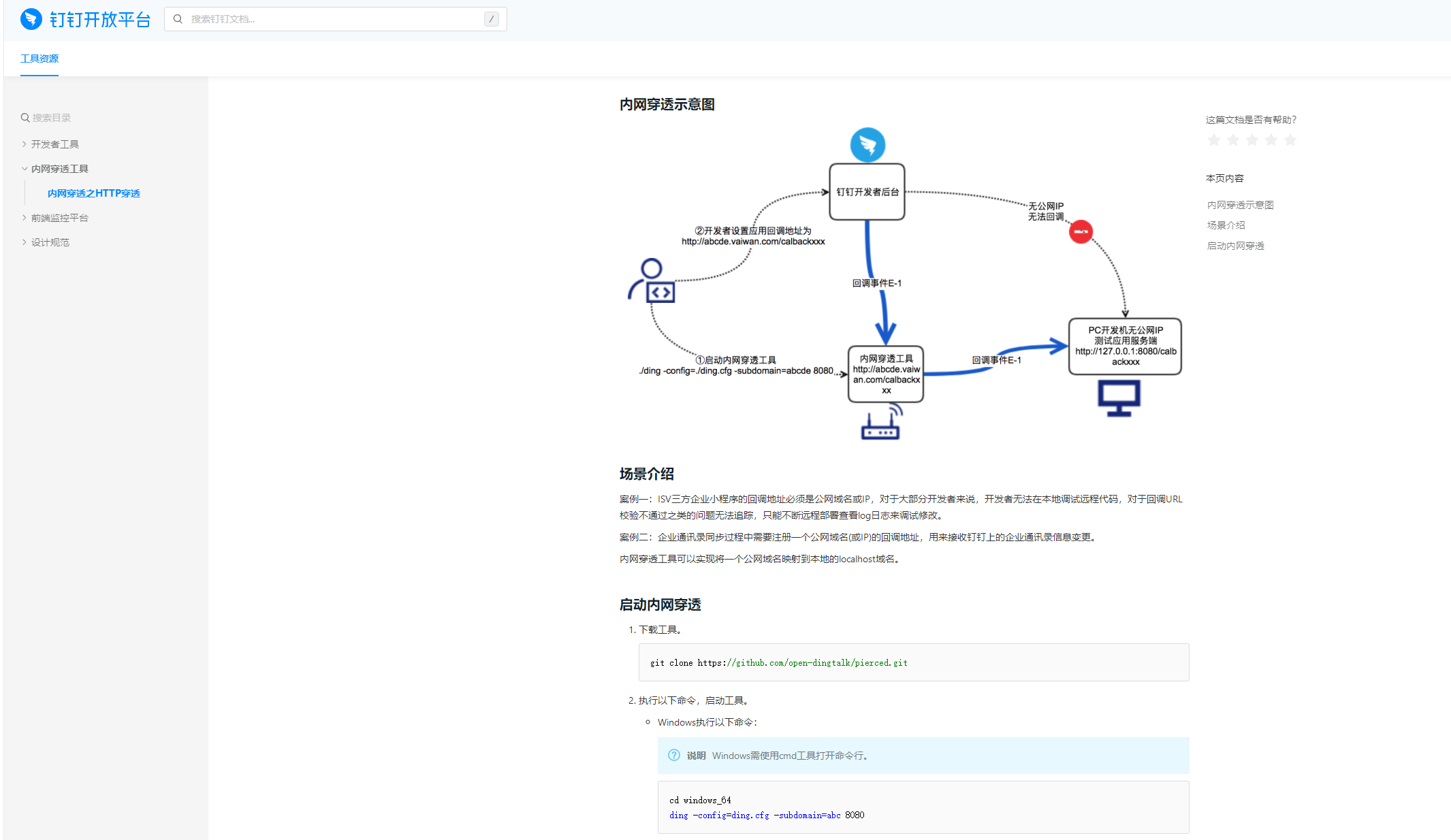Screen dimensions: 1451x840
Task: Click the network tunneling diagram image
Action: tap(904, 283)
